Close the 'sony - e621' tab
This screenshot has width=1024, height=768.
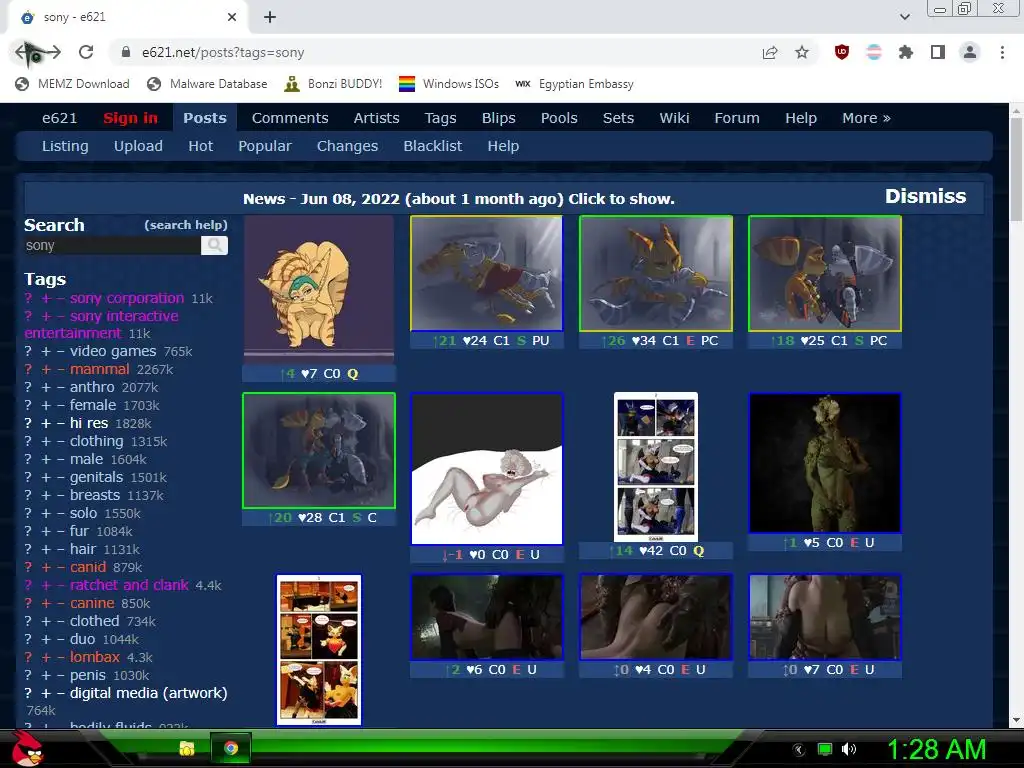232,17
